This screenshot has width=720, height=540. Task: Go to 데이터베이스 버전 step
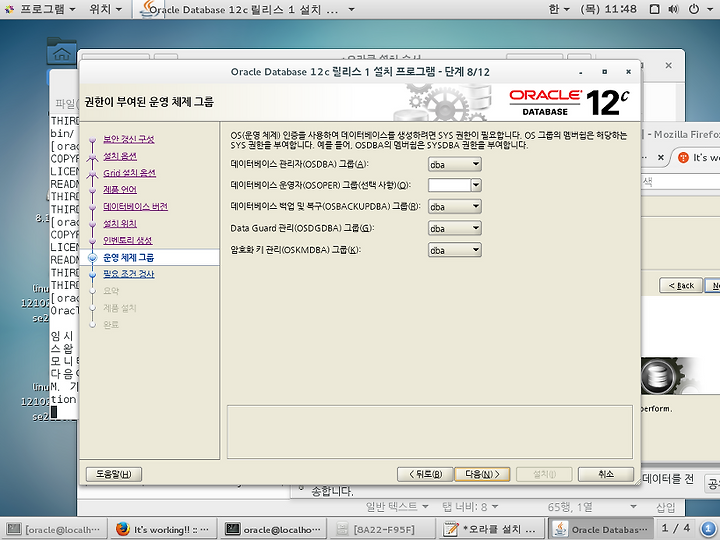[x=135, y=207]
